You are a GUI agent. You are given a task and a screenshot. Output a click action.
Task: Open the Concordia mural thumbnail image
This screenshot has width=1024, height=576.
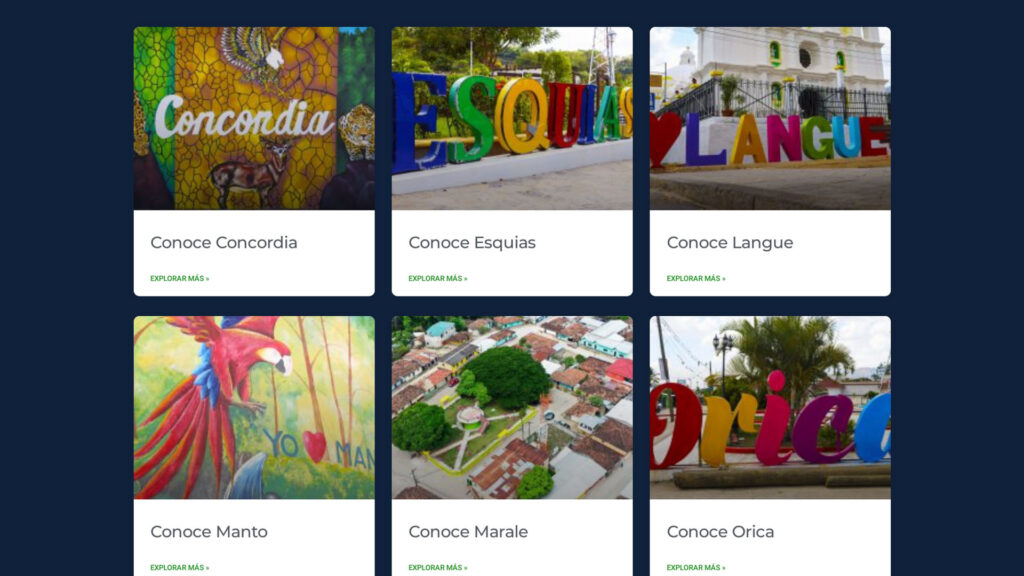click(254, 118)
